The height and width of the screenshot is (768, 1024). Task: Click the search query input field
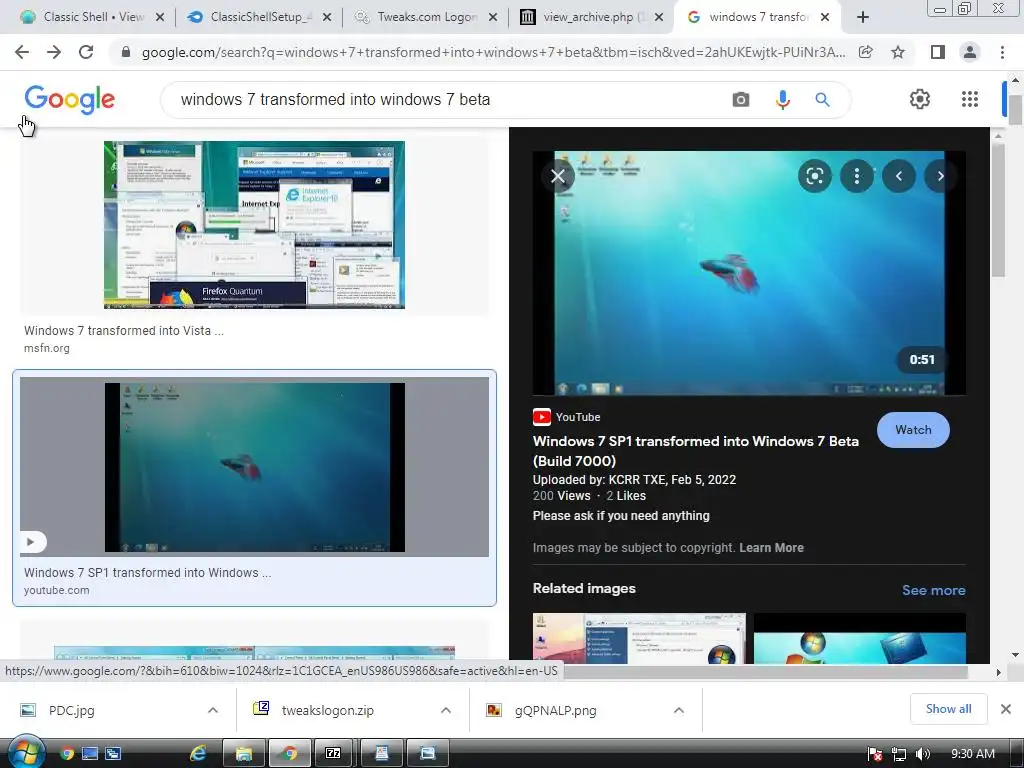point(451,100)
